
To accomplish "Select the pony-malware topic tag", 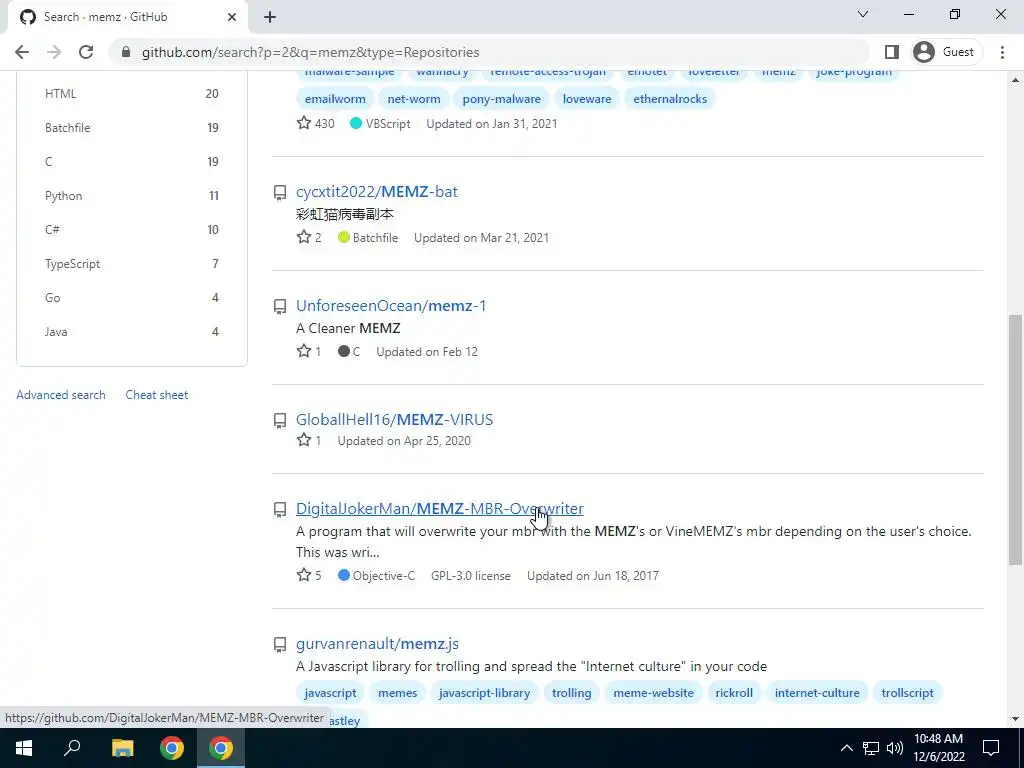I will coord(502,99).
